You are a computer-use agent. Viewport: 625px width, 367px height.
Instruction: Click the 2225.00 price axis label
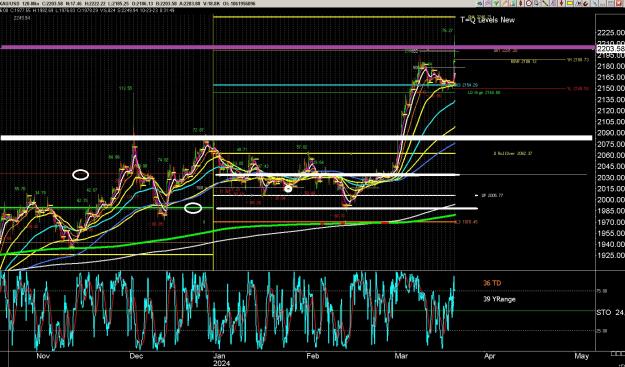click(x=611, y=33)
